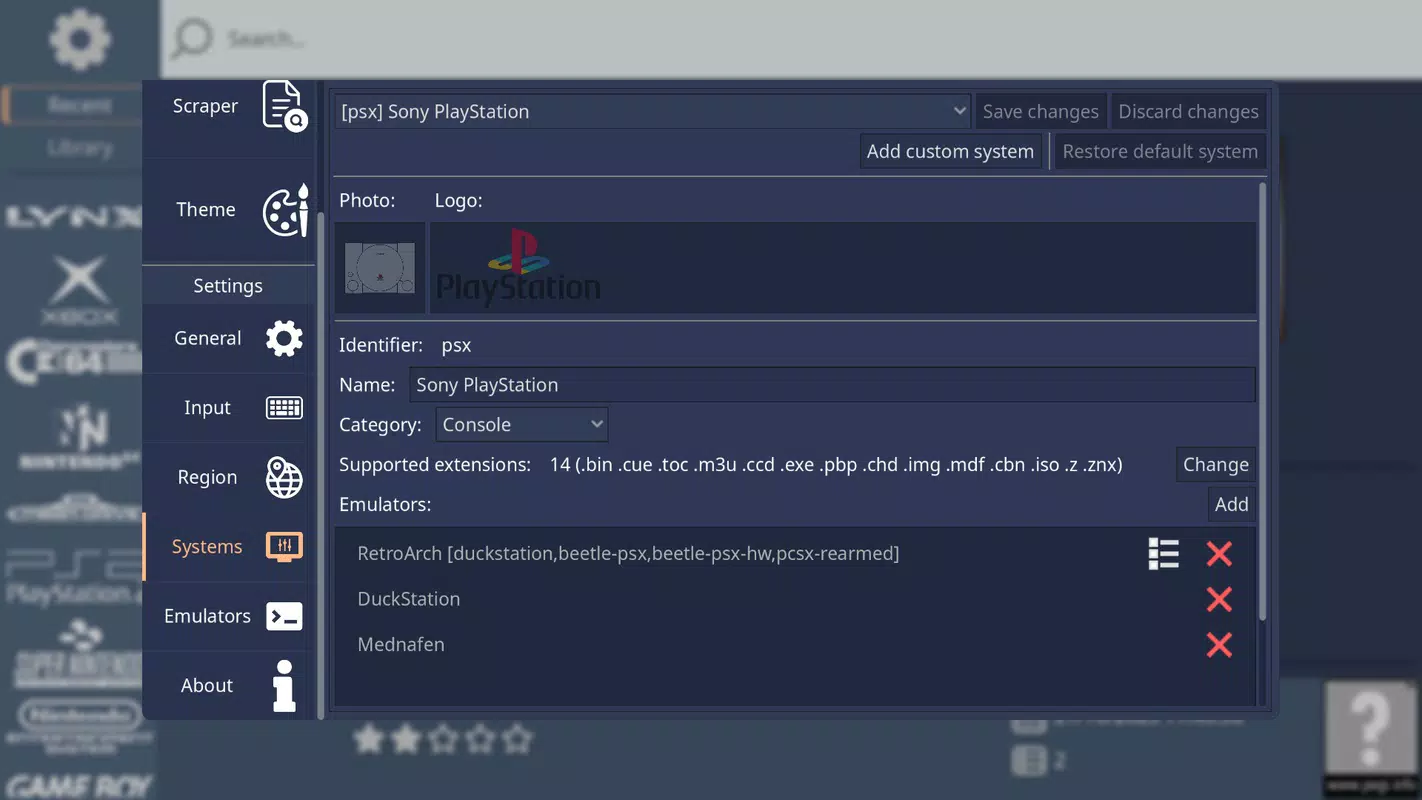Click Discard changes button
1422x800 pixels.
pos(1188,111)
